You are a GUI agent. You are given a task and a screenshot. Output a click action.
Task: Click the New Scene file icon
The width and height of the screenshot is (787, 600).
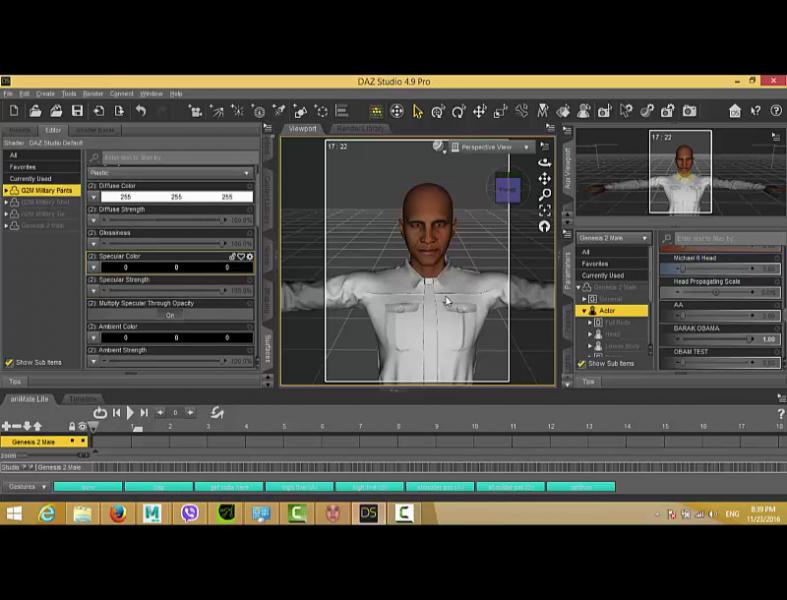tap(14, 111)
